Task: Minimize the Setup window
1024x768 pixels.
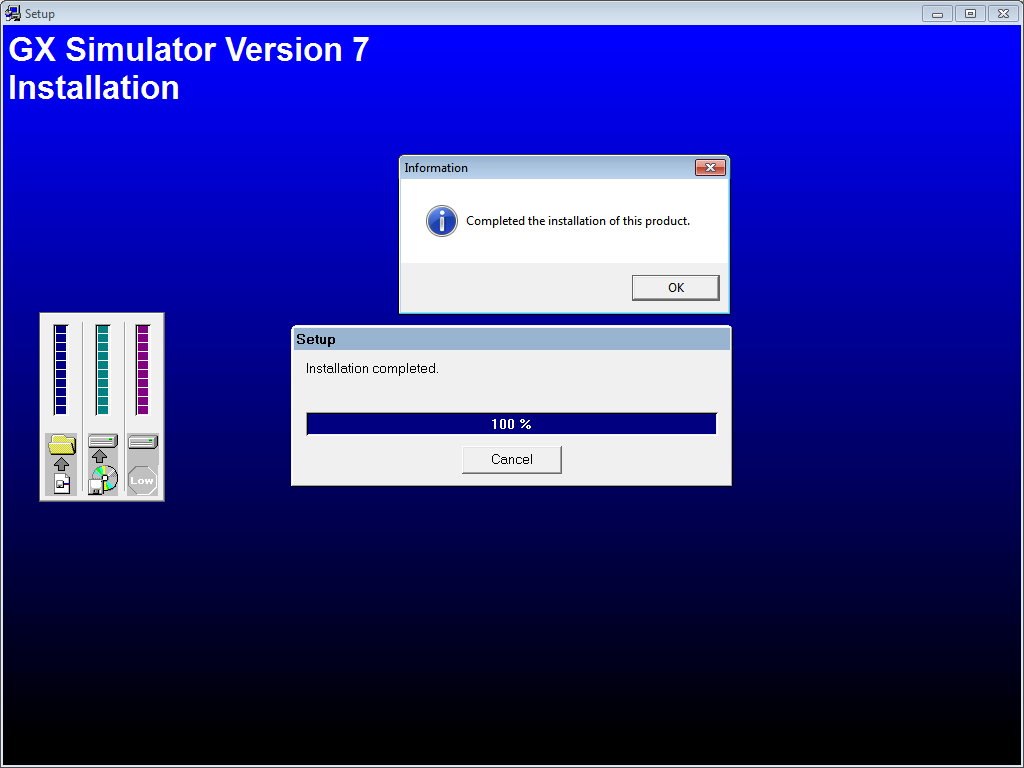Action: coord(937,13)
